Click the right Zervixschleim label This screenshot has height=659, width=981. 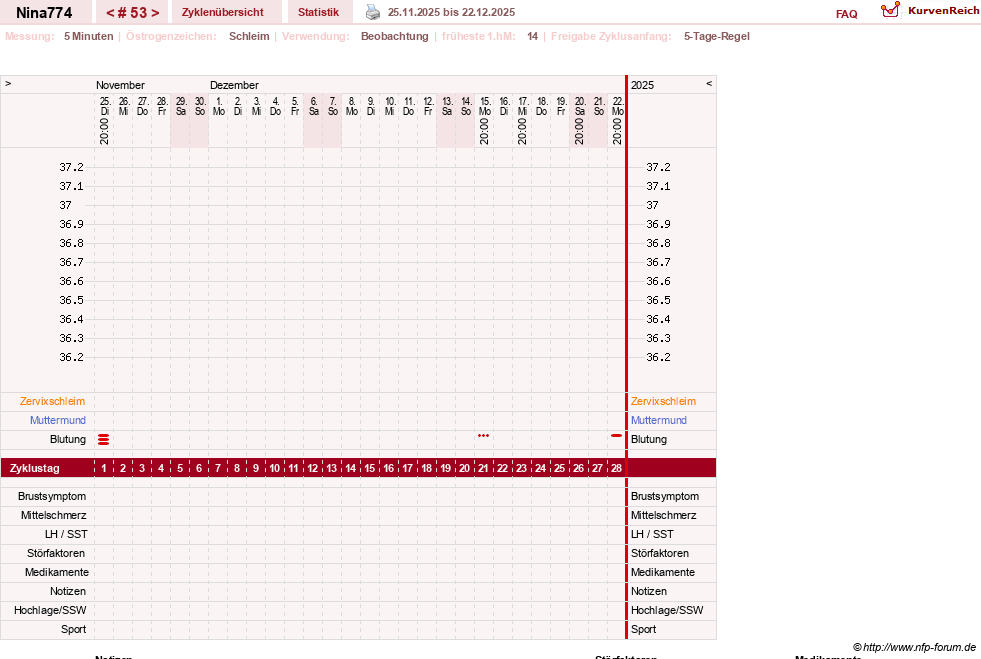click(x=663, y=401)
